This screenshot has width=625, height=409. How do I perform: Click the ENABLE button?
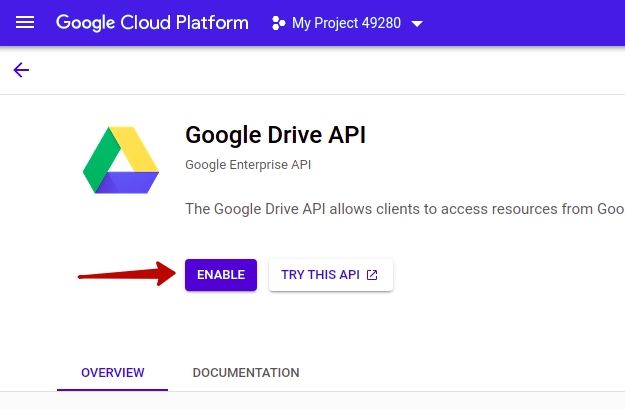pyautogui.click(x=221, y=275)
